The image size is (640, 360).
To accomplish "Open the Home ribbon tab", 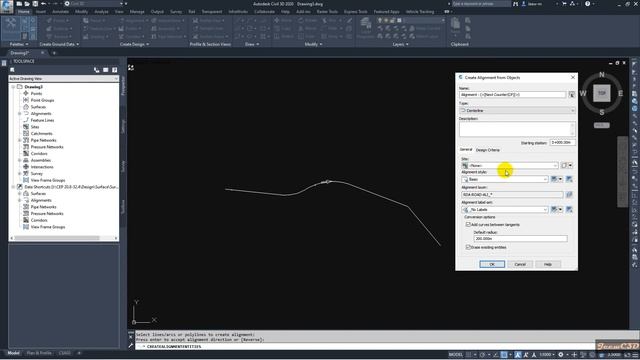I will (23, 12).
